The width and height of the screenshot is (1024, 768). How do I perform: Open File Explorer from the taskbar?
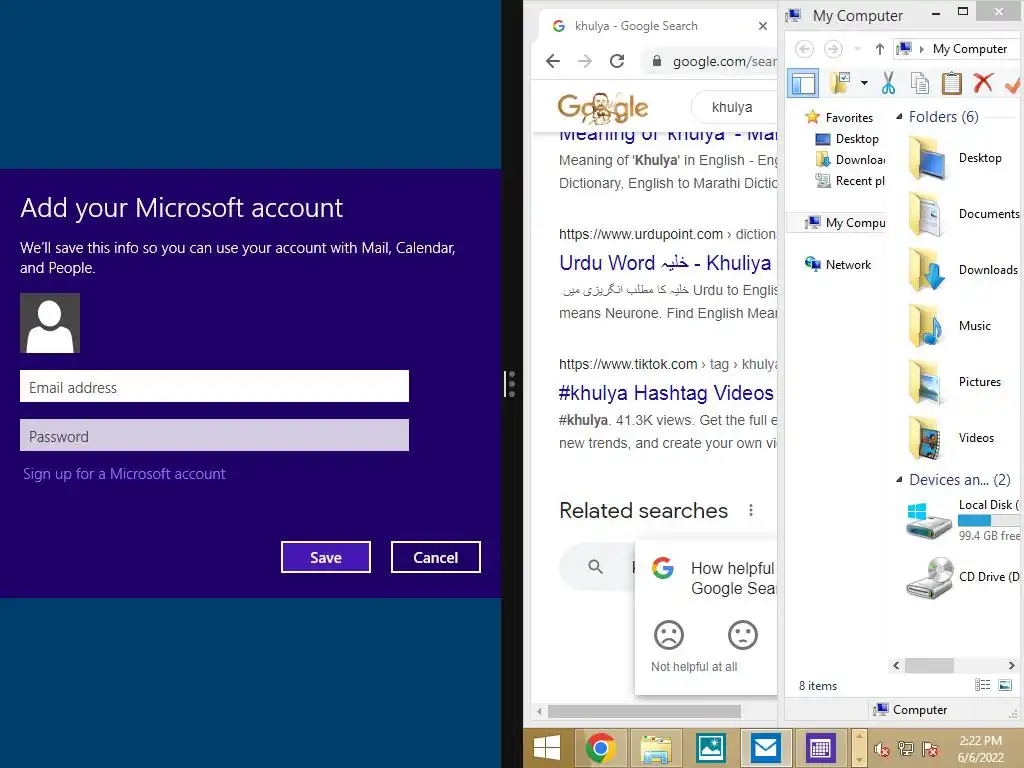click(x=656, y=748)
